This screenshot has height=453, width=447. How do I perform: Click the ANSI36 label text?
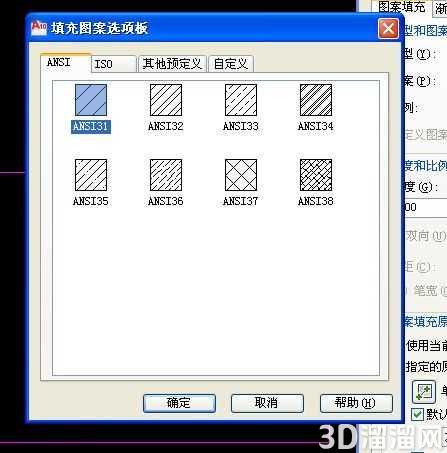(166, 201)
